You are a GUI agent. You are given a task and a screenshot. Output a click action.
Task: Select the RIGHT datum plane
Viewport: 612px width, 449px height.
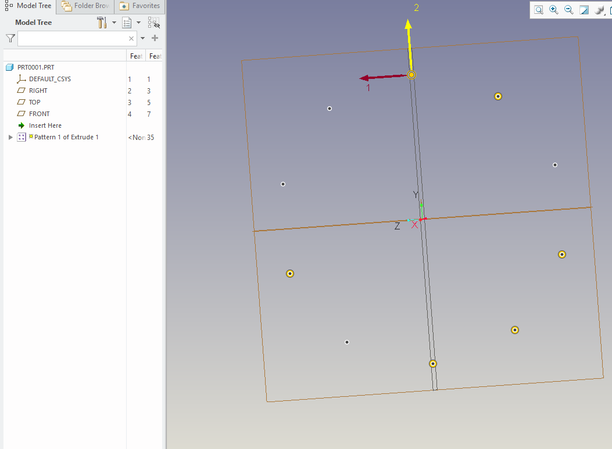click(37, 90)
